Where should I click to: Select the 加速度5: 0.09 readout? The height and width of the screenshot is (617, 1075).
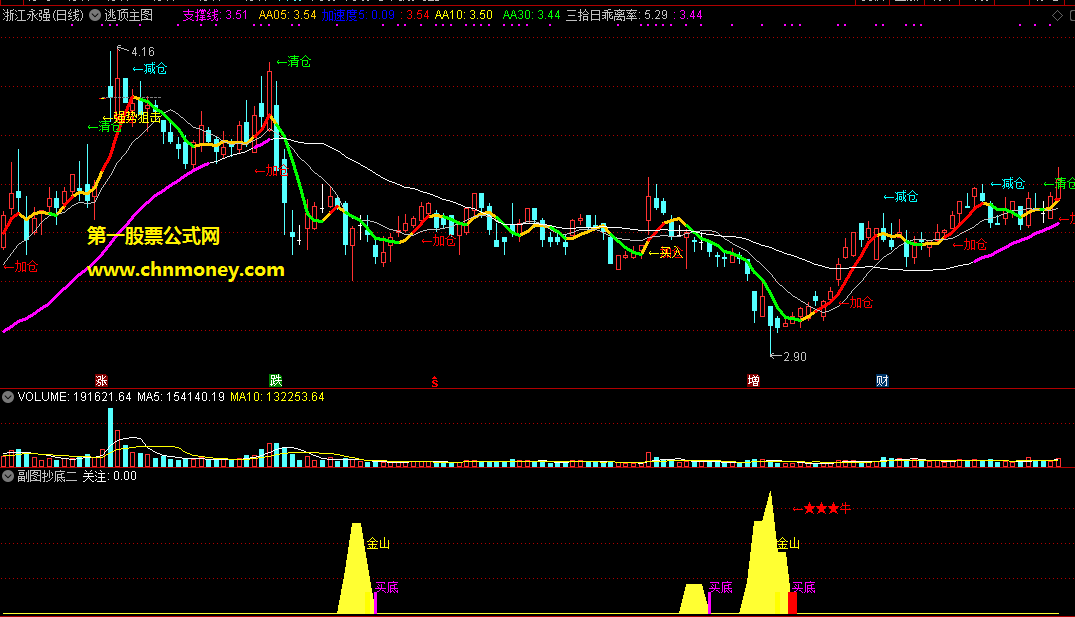click(x=359, y=15)
